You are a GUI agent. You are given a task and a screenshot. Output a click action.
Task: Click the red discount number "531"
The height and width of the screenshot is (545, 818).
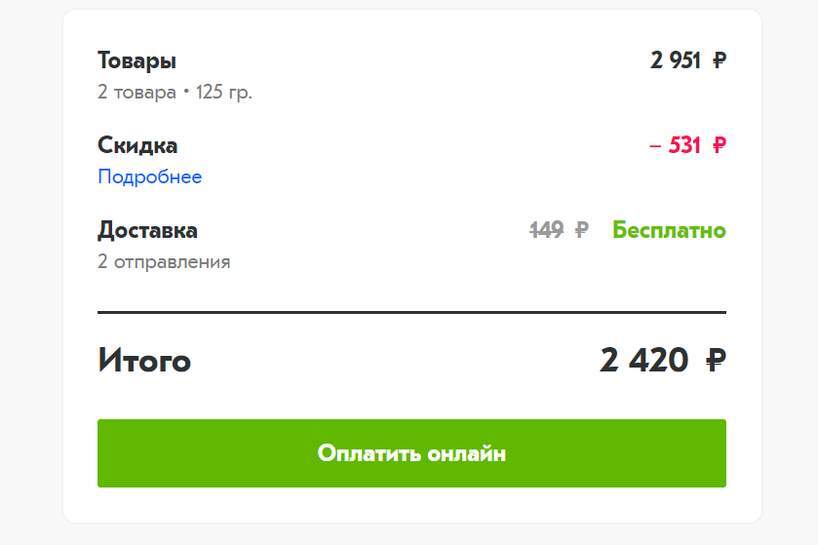[685, 146]
